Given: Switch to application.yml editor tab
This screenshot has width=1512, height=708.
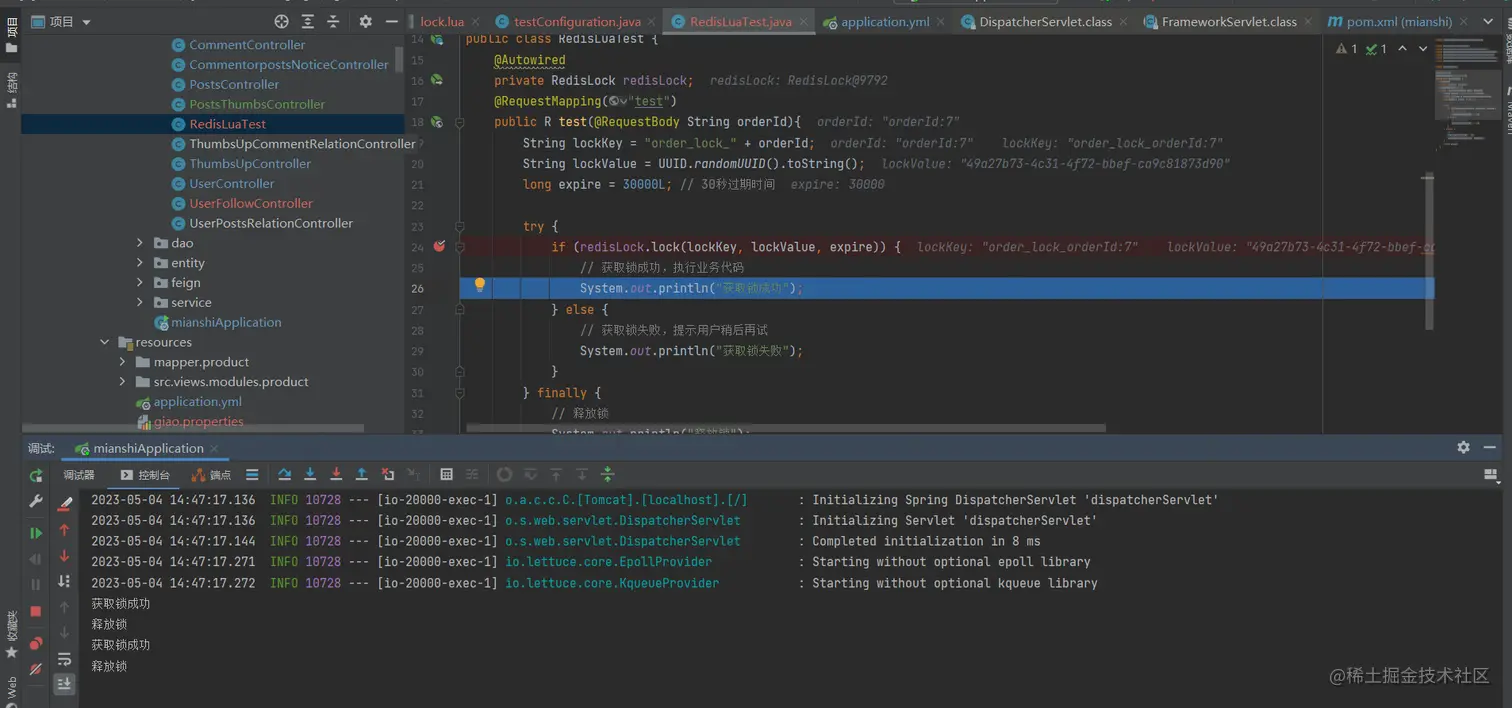Looking at the screenshot, I should (885, 21).
